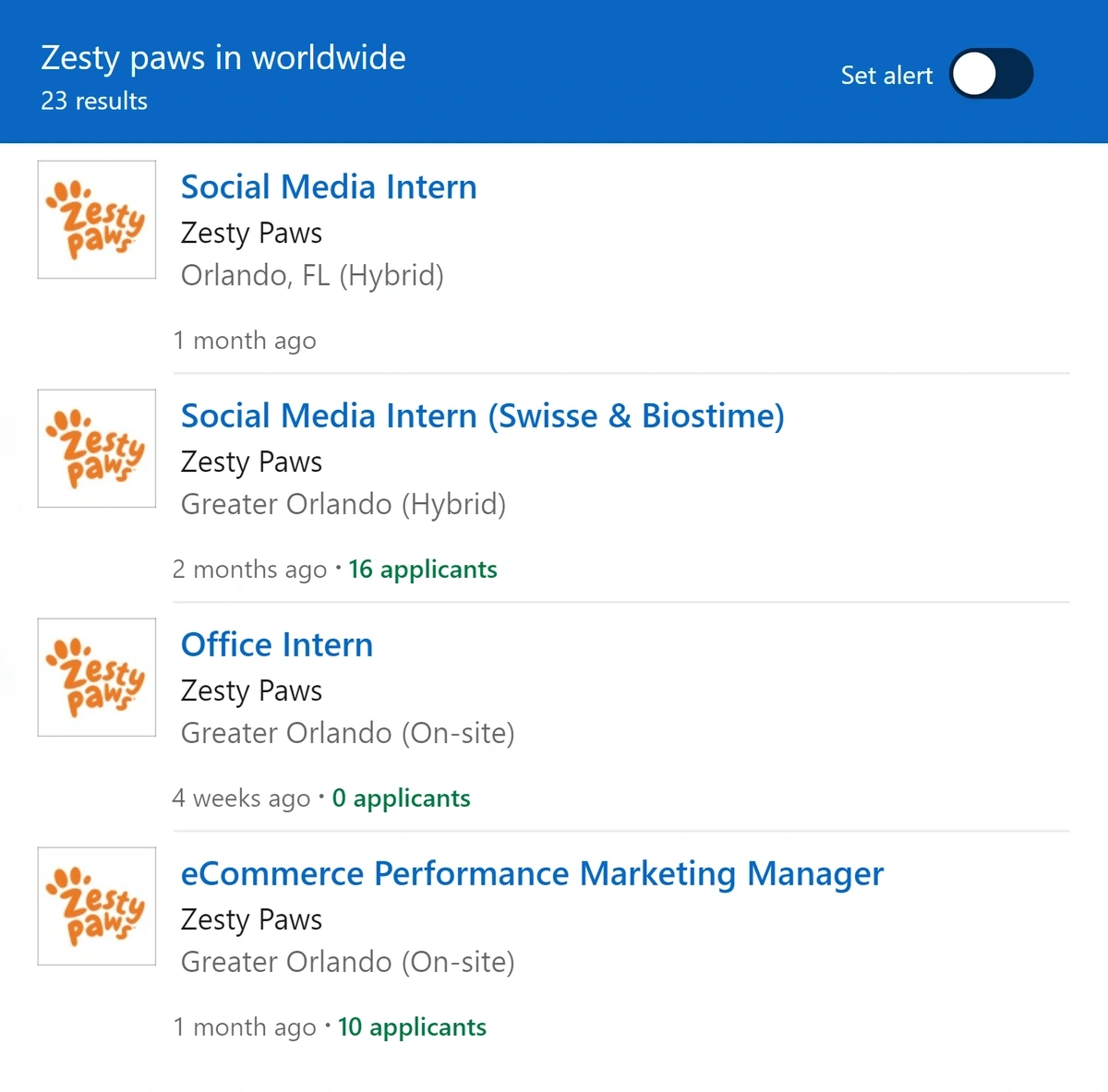Viewport: 1108px width, 1092px height.
Task: Open eCommerce Performance Marketing Manager job
Action: point(532,874)
